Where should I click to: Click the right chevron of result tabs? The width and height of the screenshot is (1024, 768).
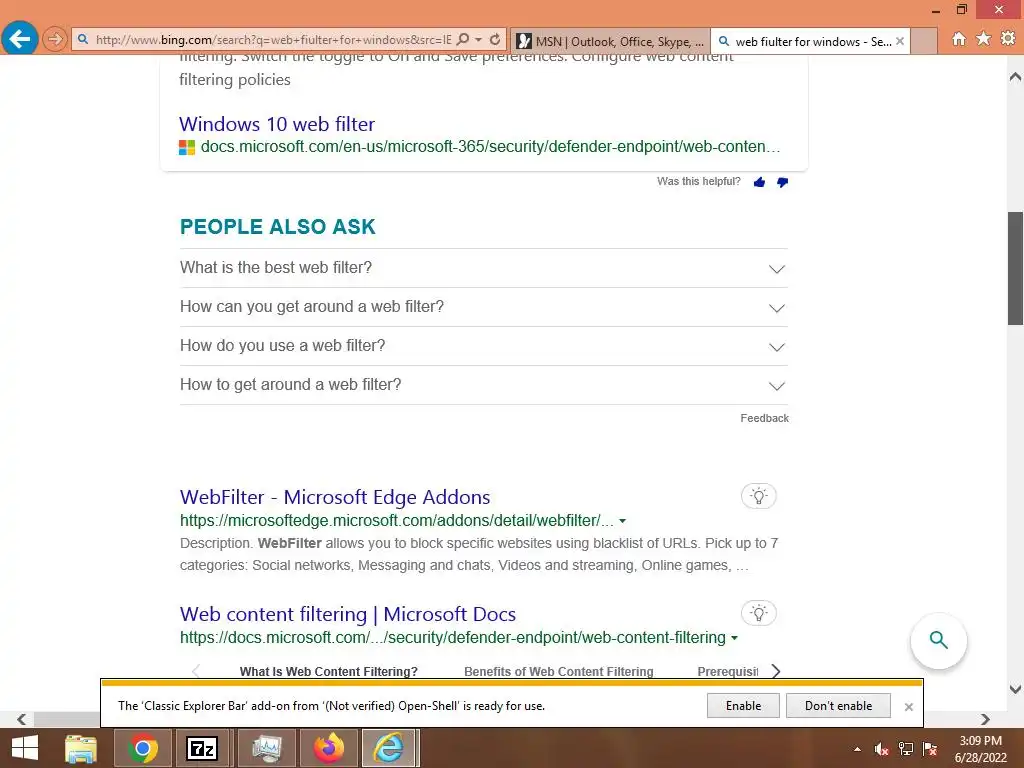click(x=776, y=671)
